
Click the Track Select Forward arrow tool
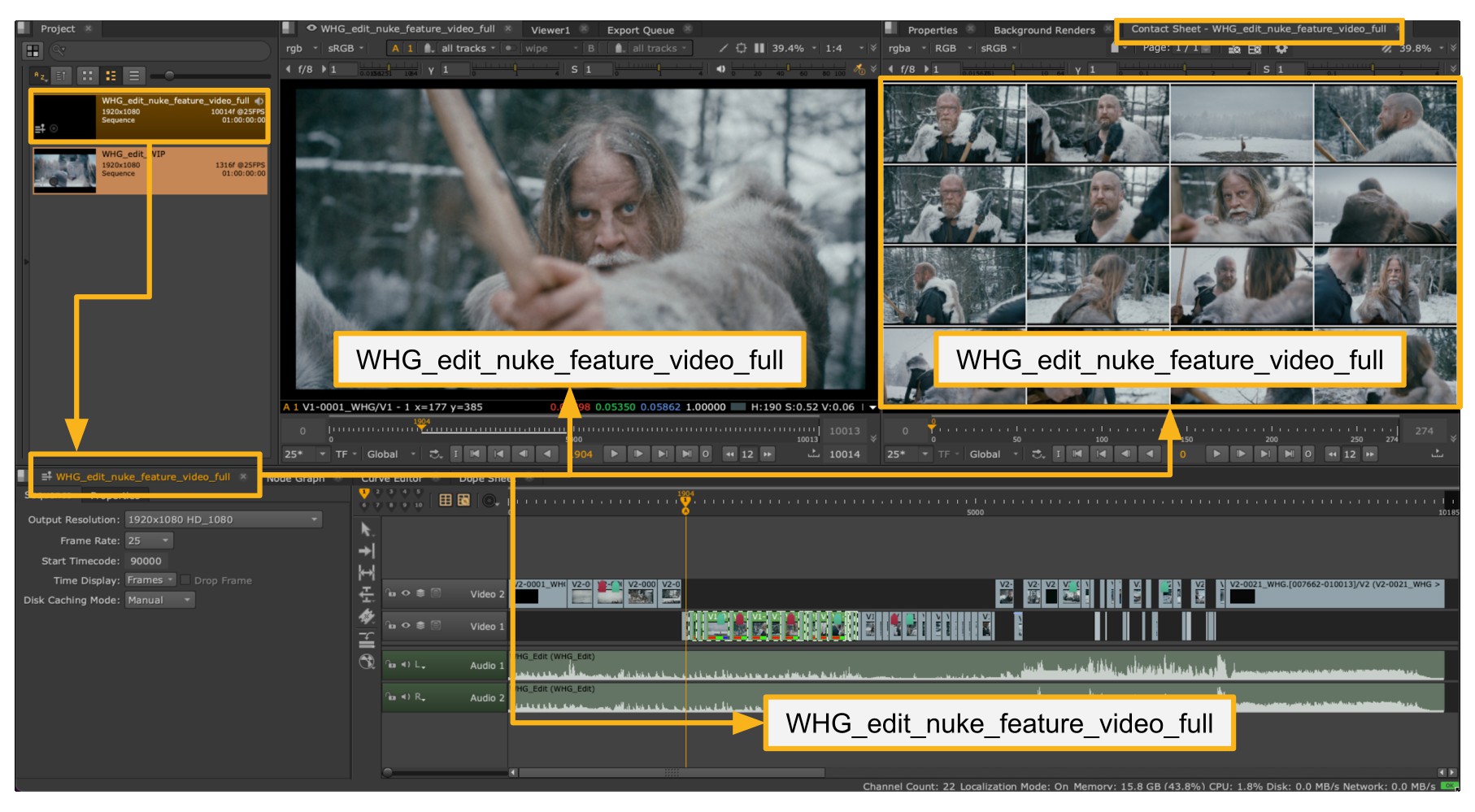(367, 551)
